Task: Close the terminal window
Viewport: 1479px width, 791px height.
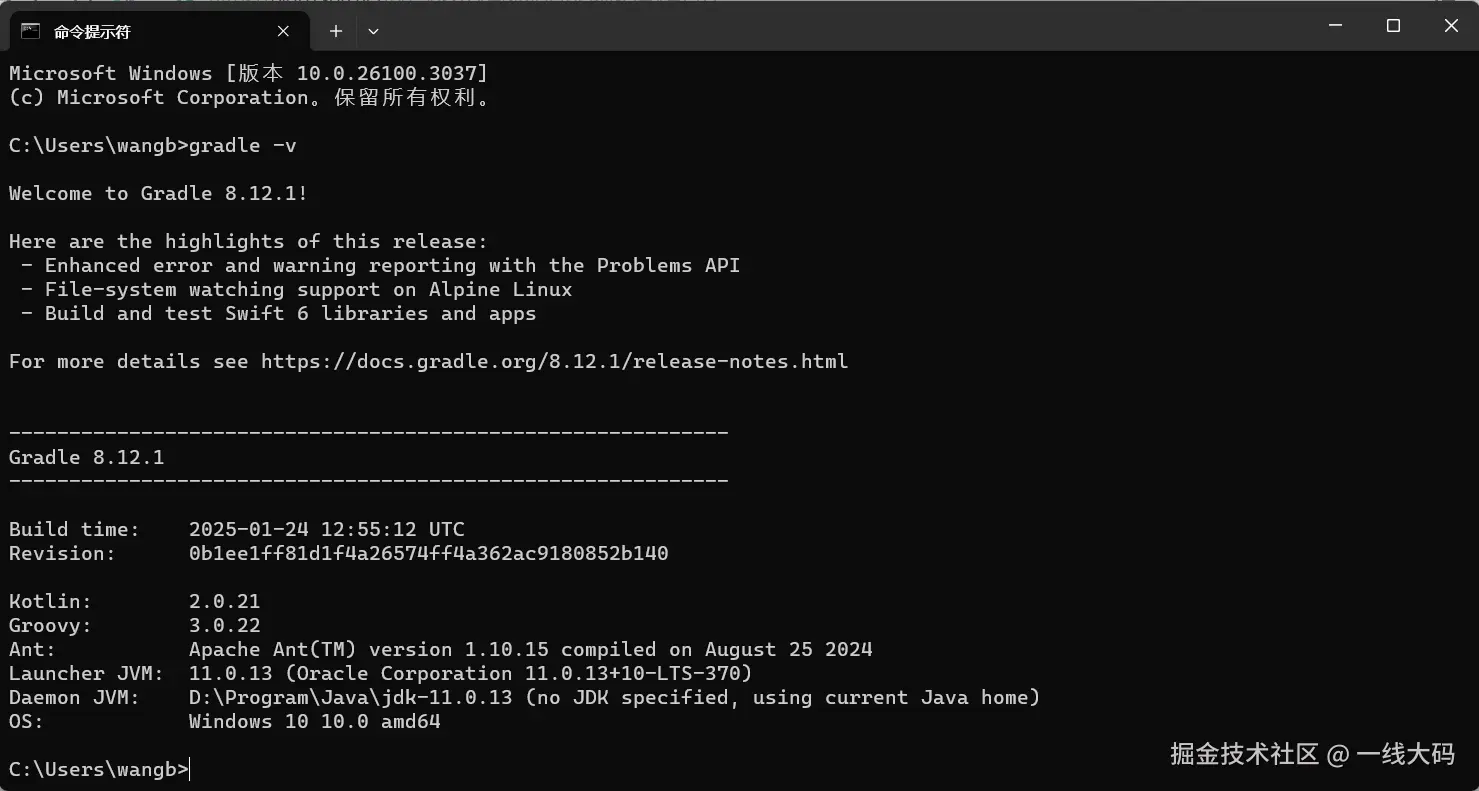Action: click(1451, 26)
